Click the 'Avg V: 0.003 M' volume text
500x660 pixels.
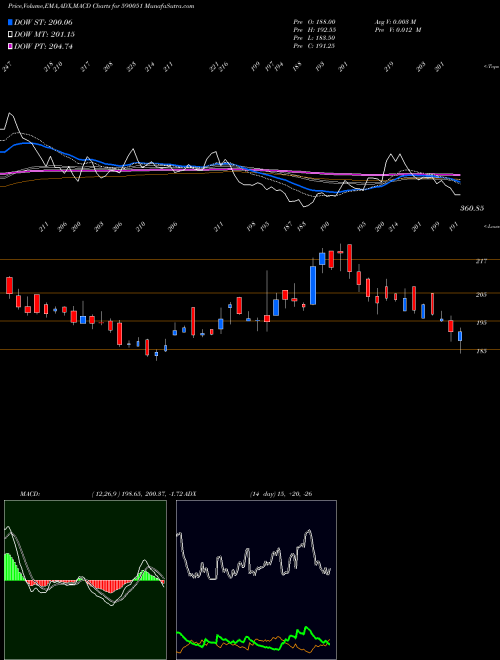tap(395, 22)
